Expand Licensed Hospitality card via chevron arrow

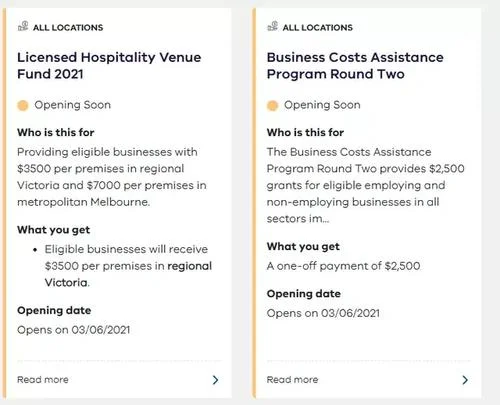point(216,380)
